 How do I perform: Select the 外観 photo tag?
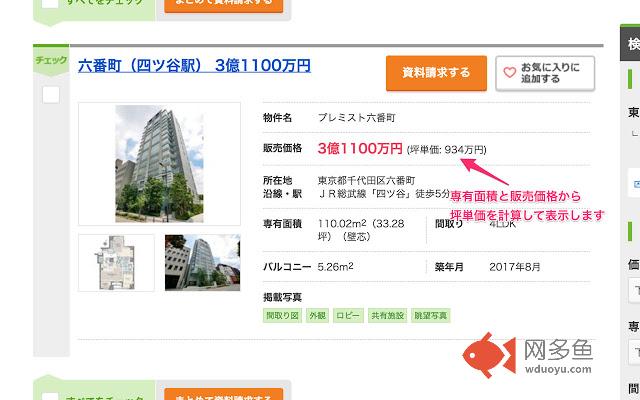[318, 316]
